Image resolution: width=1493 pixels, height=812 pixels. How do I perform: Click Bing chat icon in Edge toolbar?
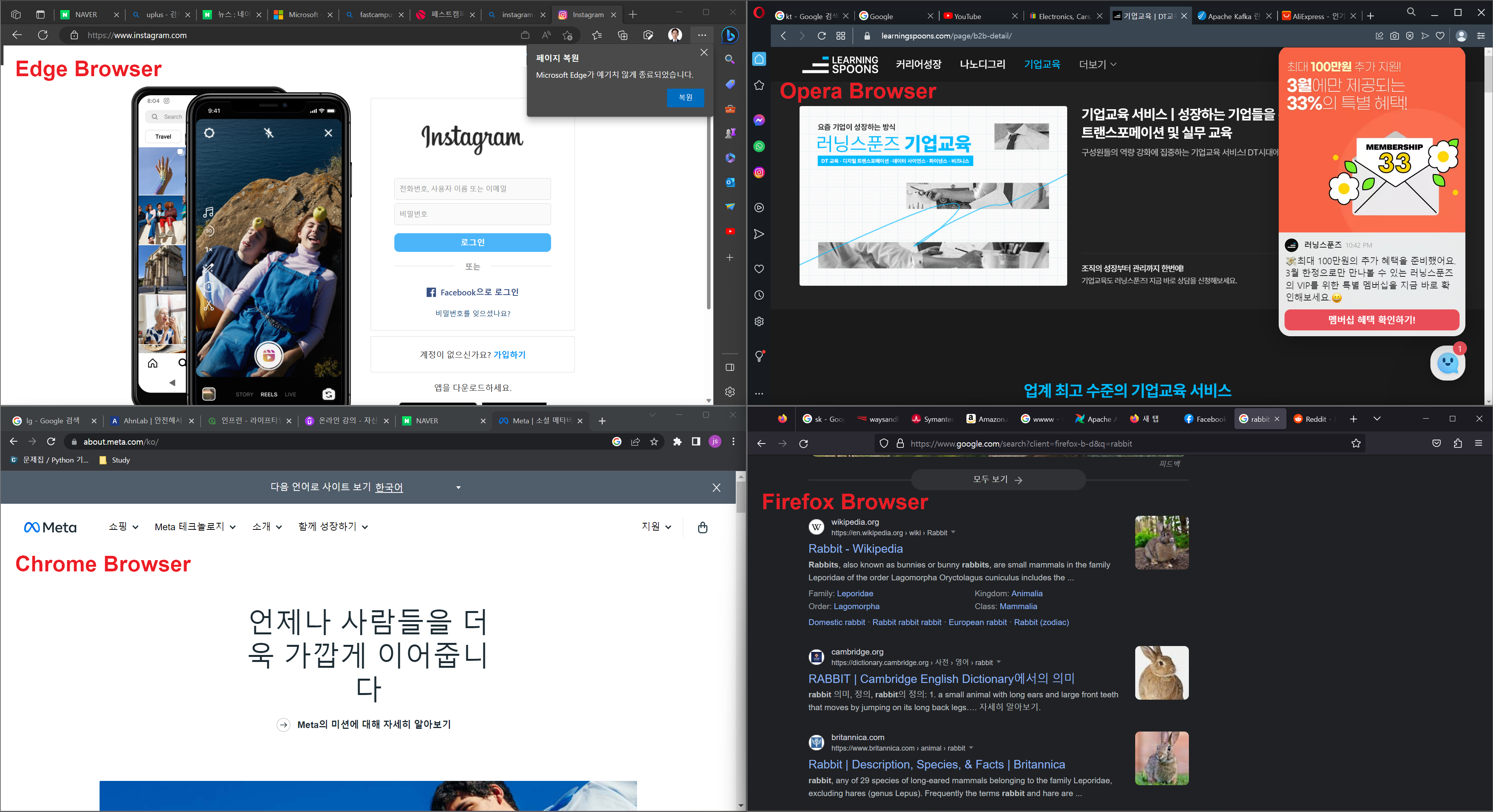[x=730, y=35]
